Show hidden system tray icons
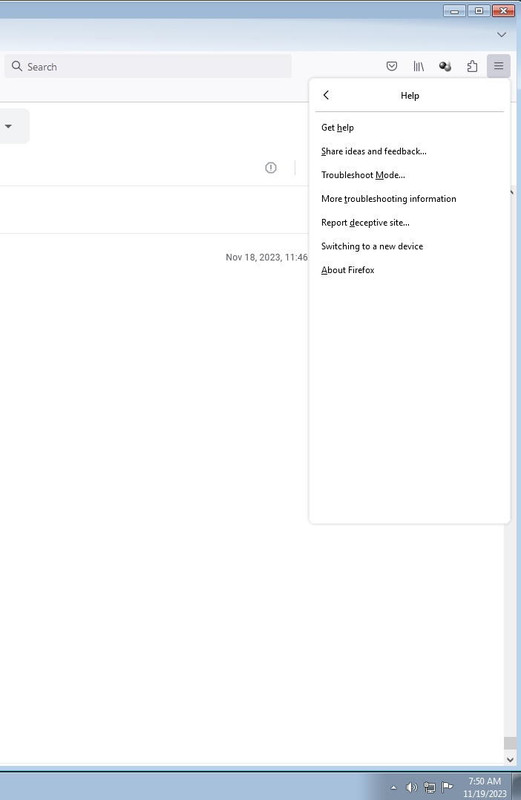This screenshot has height=800, width=521. (x=393, y=787)
